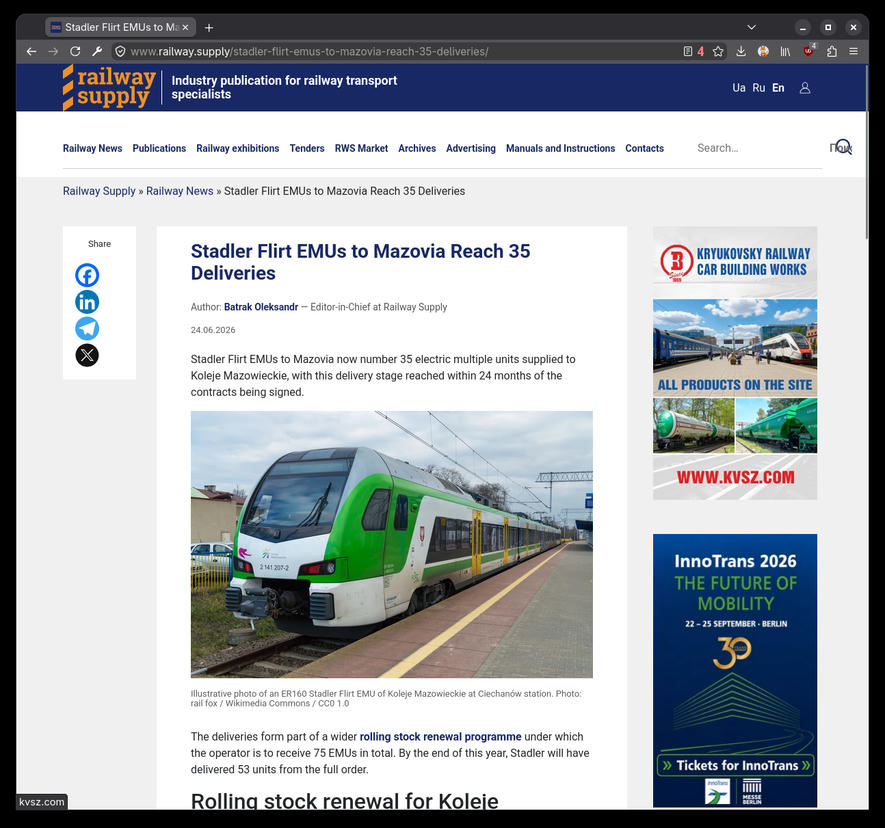
Task: Follow rolling stock renewal programme link
Action: [x=440, y=737]
